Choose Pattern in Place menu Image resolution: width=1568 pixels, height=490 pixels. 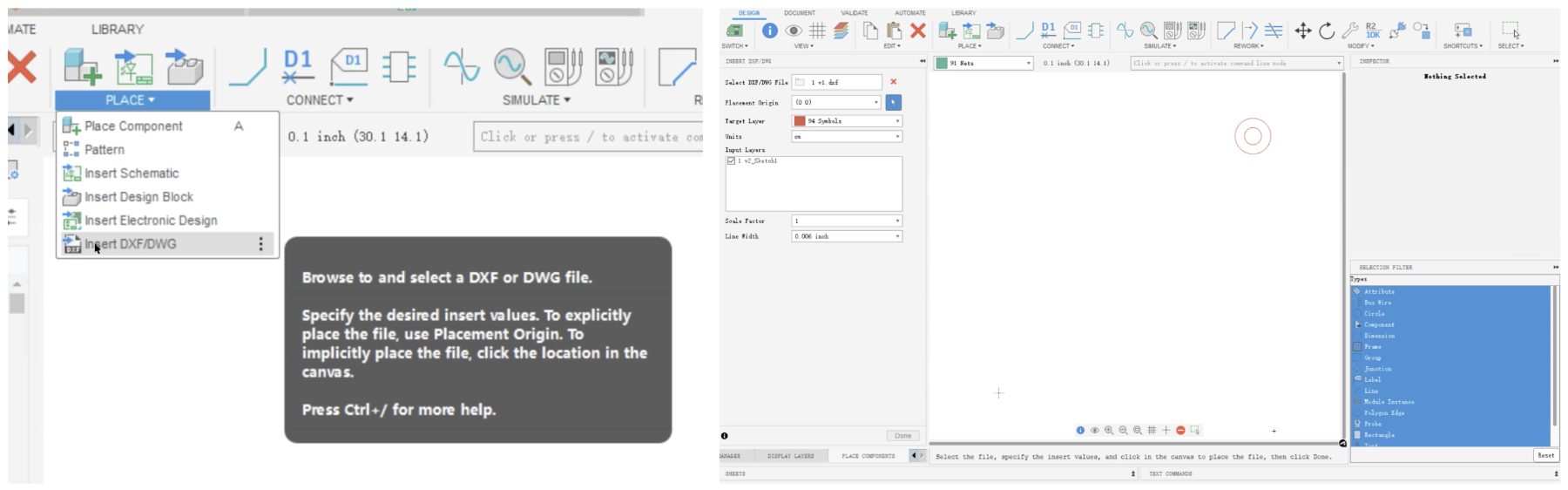[x=166, y=150]
